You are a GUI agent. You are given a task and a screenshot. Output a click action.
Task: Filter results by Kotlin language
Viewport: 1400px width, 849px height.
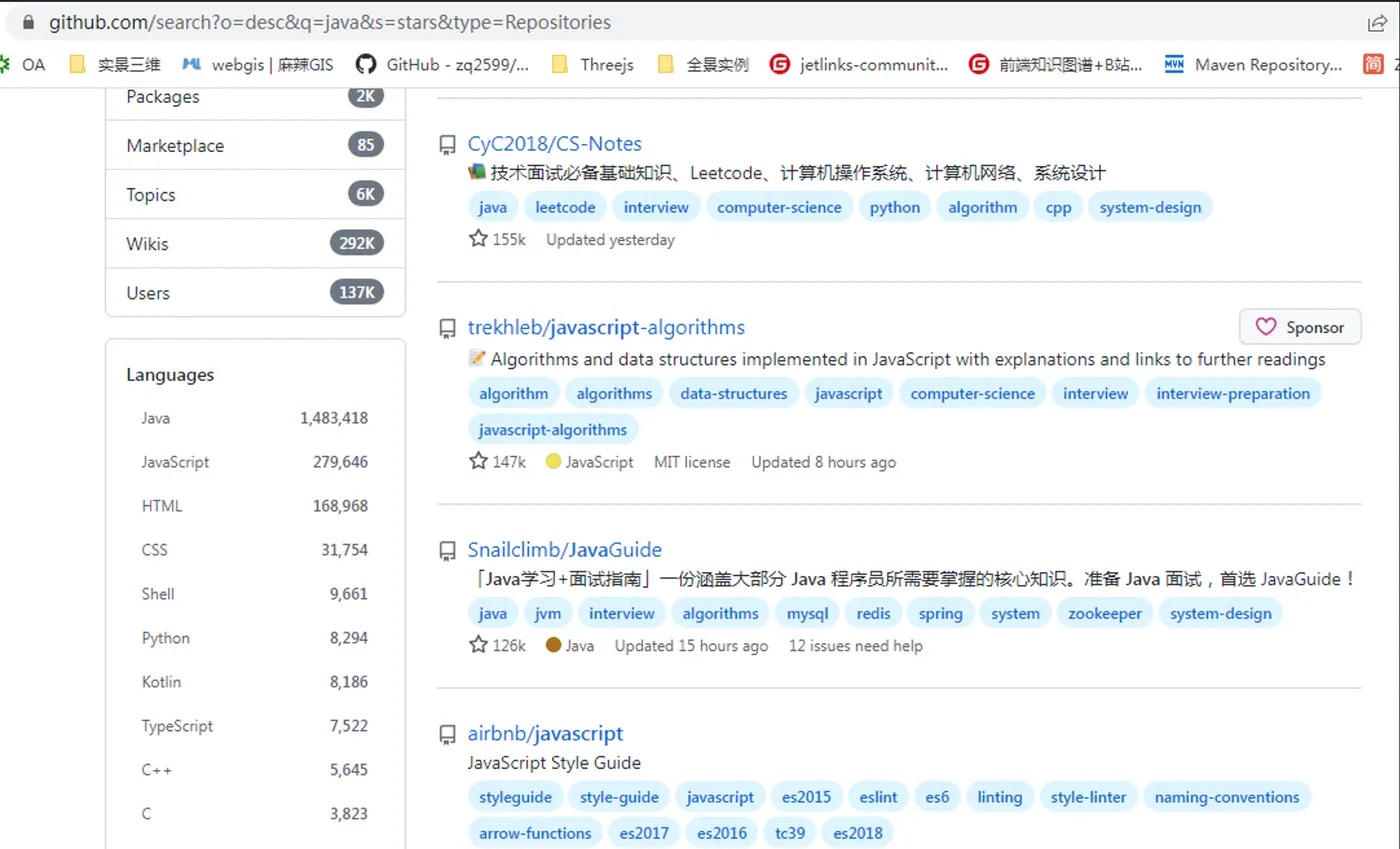click(x=255, y=682)
